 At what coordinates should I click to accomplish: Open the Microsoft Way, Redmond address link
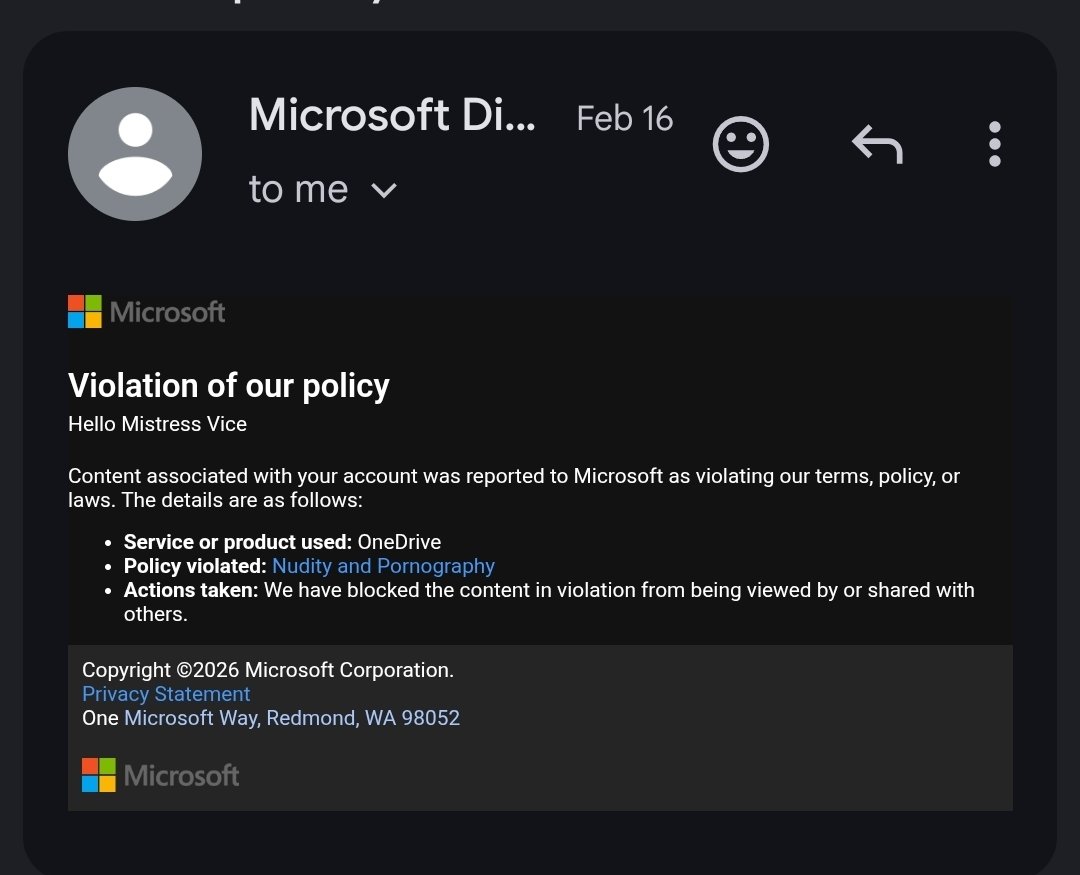click(292, 718)
